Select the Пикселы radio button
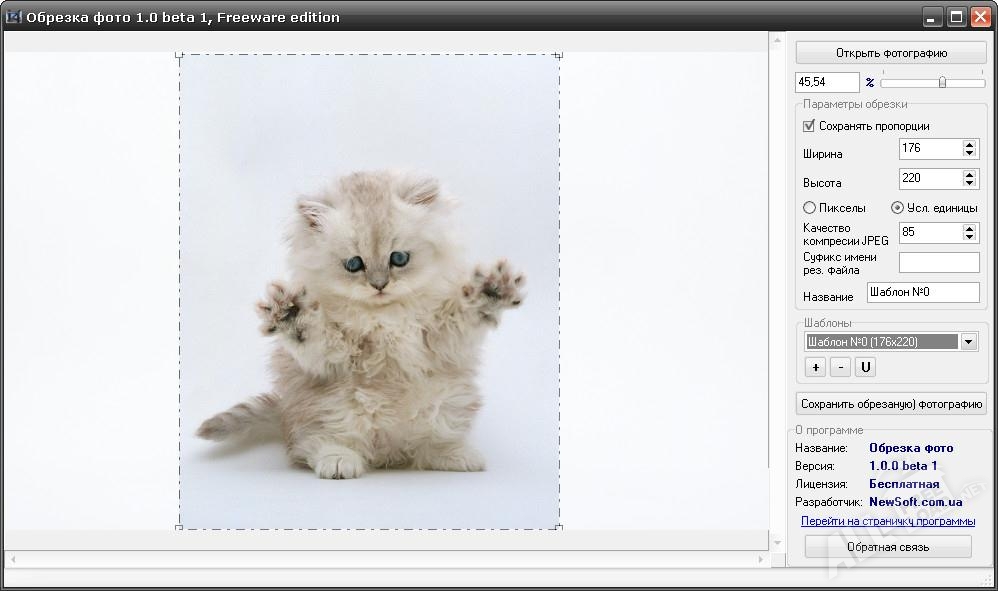 coord(809,208)
